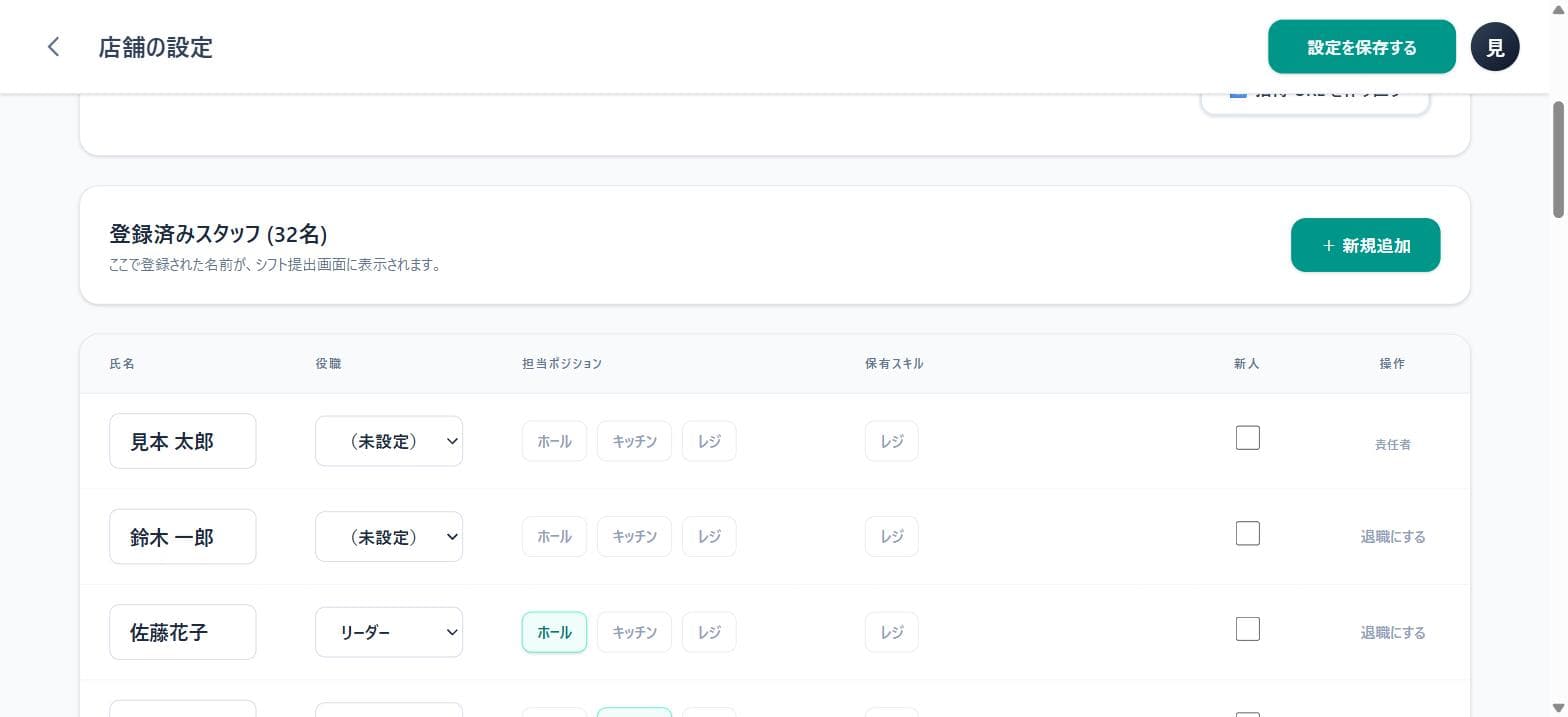
Task: Click 退職にする for 鈴木 一郎
Action: pos(1392,537)
